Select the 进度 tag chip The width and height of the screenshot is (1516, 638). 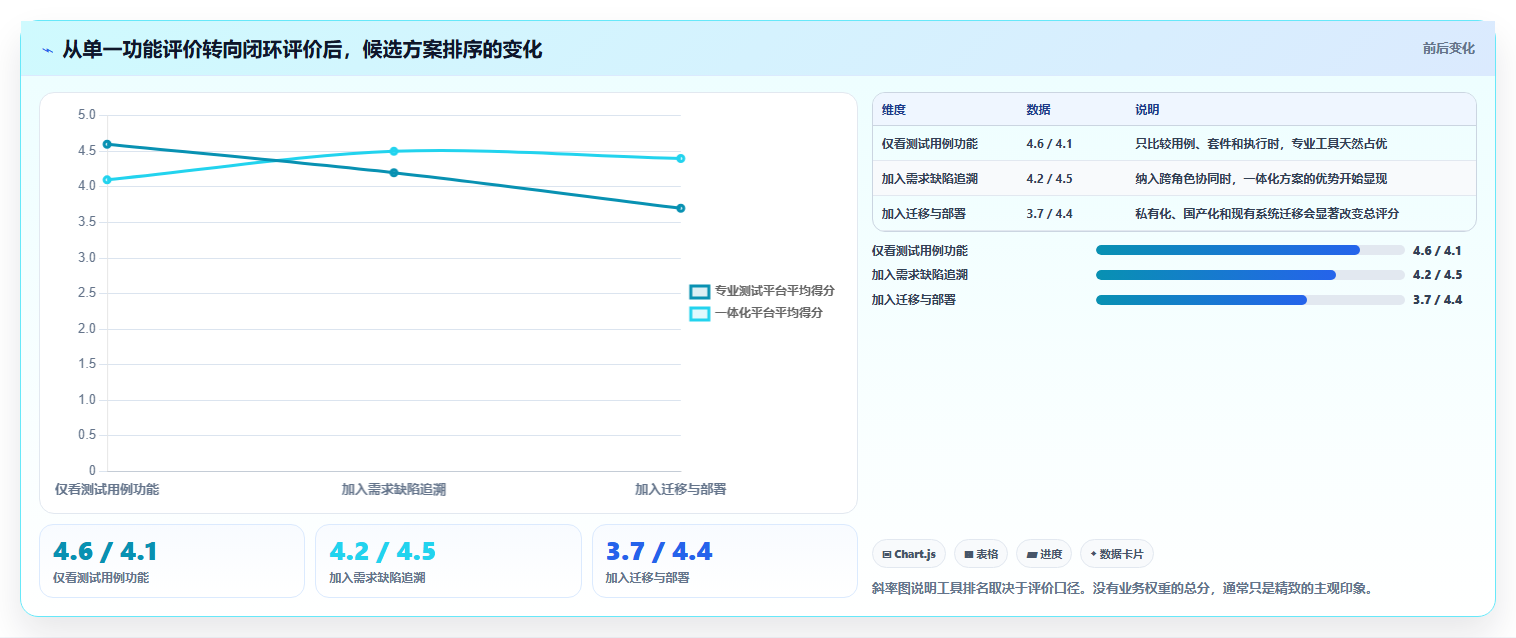coord(1043,554)
